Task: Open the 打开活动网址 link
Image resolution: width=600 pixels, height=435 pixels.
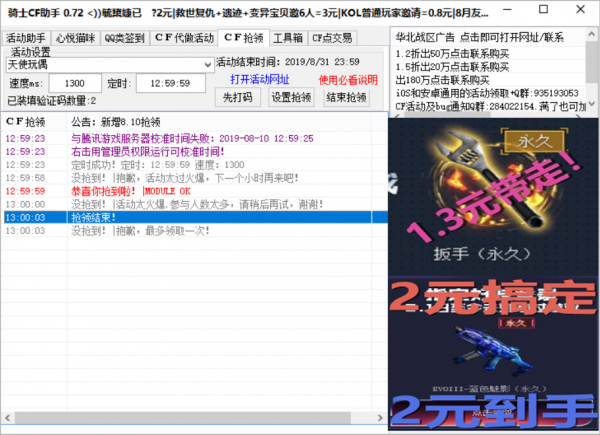Action: click(x=260, y=79)
